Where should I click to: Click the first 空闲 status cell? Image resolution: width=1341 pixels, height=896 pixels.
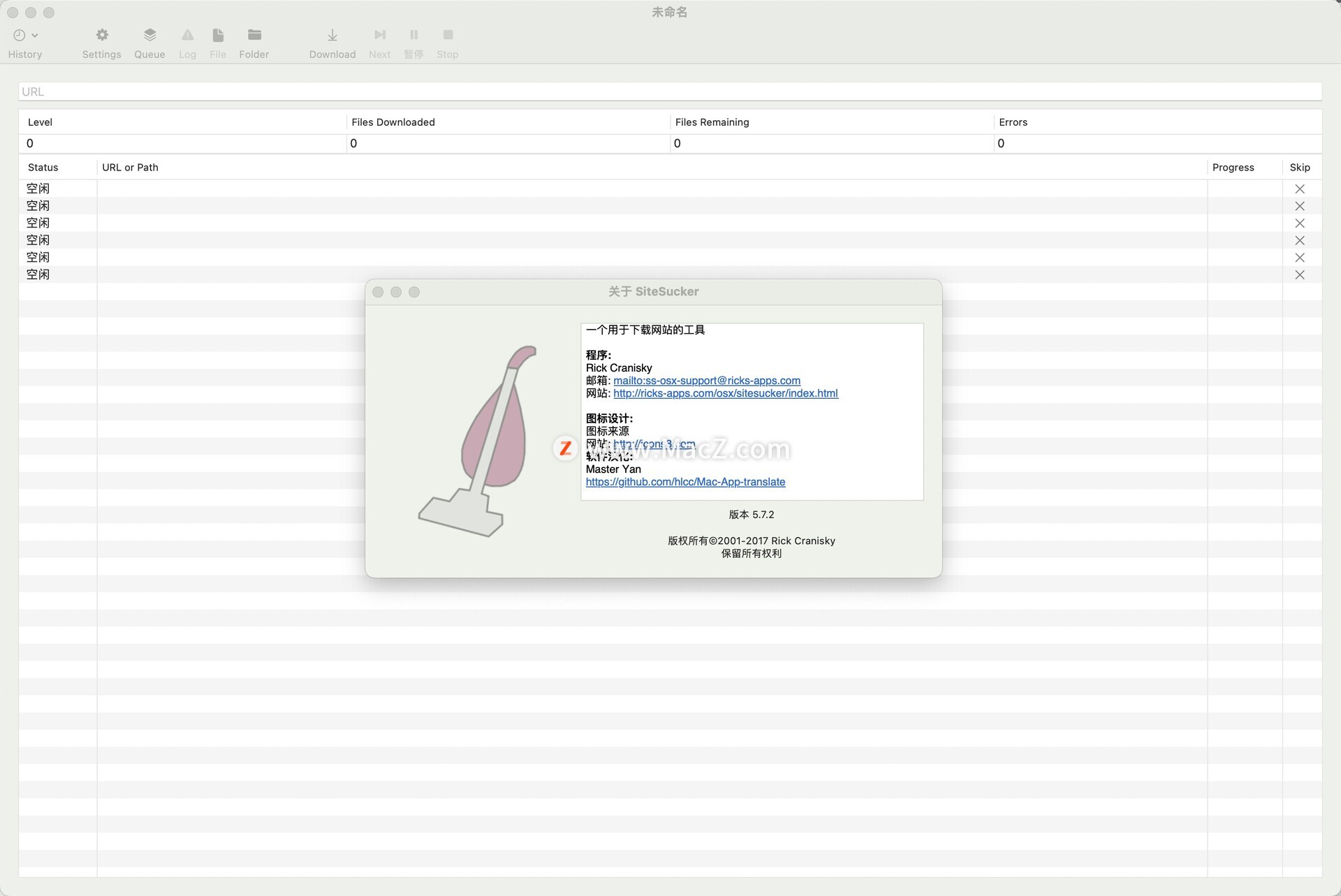point(38,189)
